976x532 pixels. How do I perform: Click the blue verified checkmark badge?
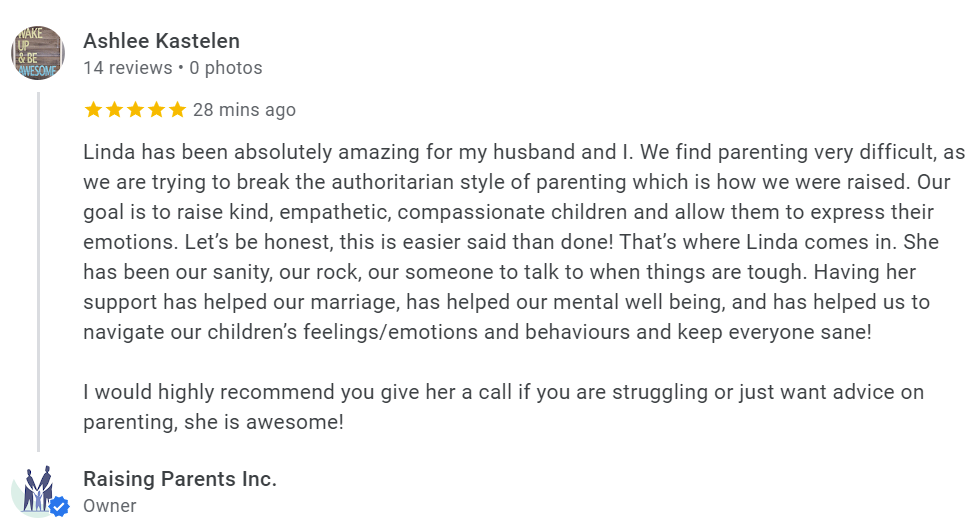click(x=59, y=507)
